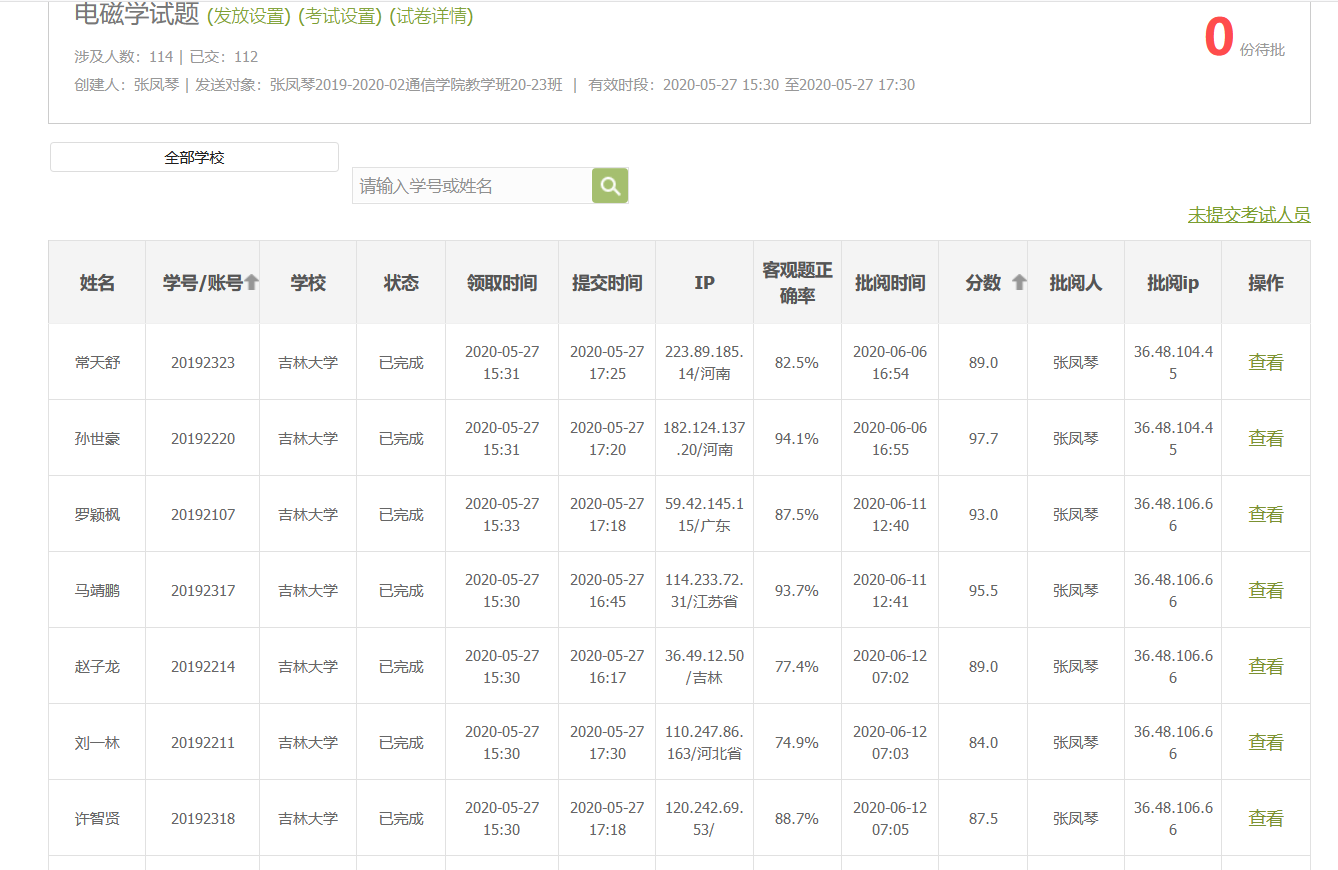Viewport: 1338px width, 870px height.
Task: Click 查看 for 赵子龙
Action: (x=1266, y=666)
